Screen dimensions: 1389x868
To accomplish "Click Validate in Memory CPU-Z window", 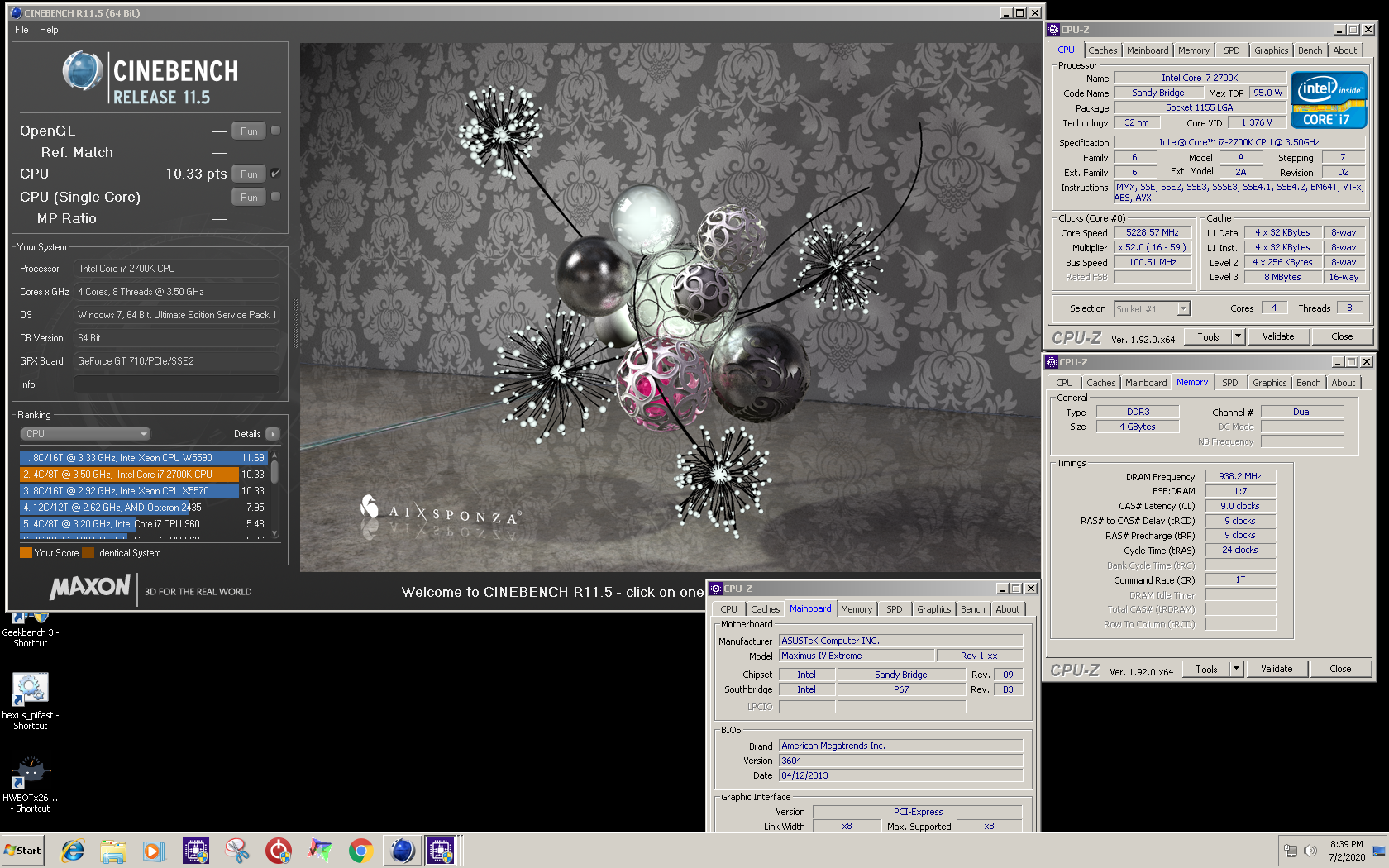I will point(1277,669).
